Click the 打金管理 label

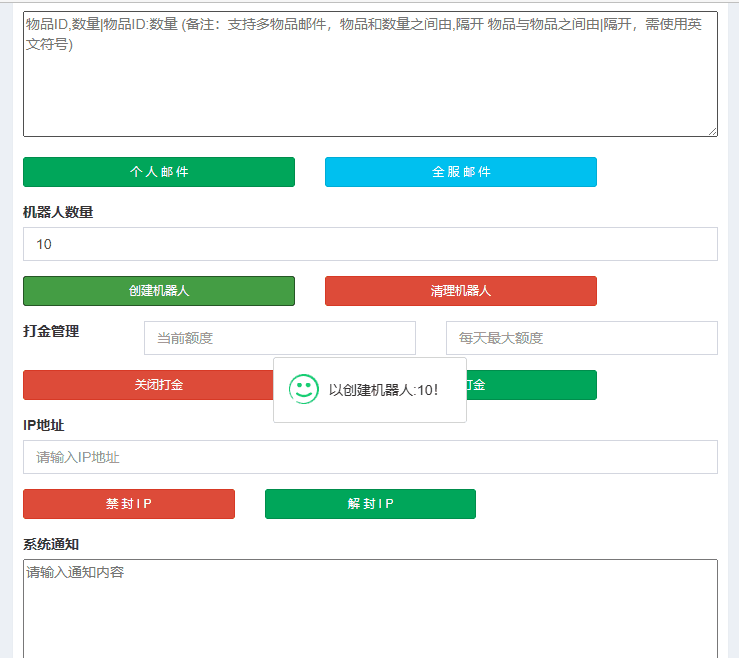(x=51, y=331)
